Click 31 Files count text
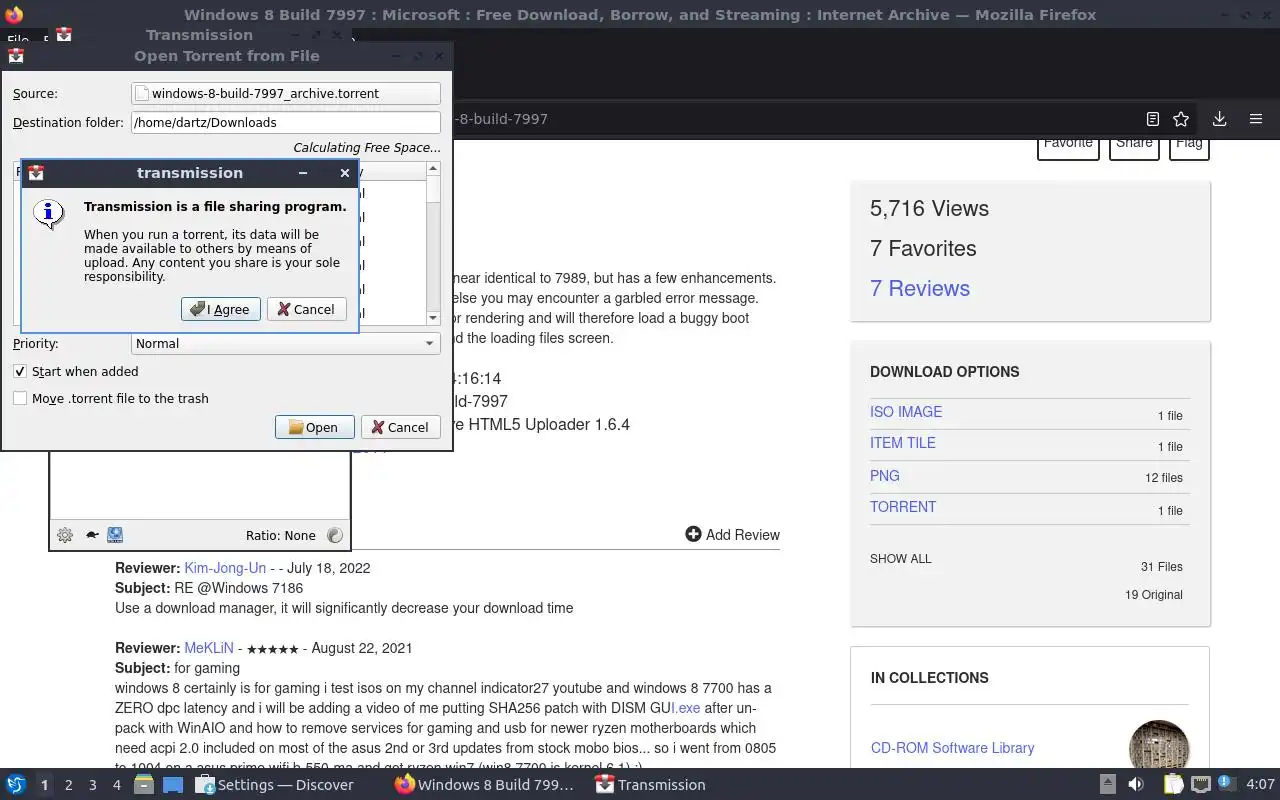Viewport: 1280px width, 800px height. tap(1162, 567)
